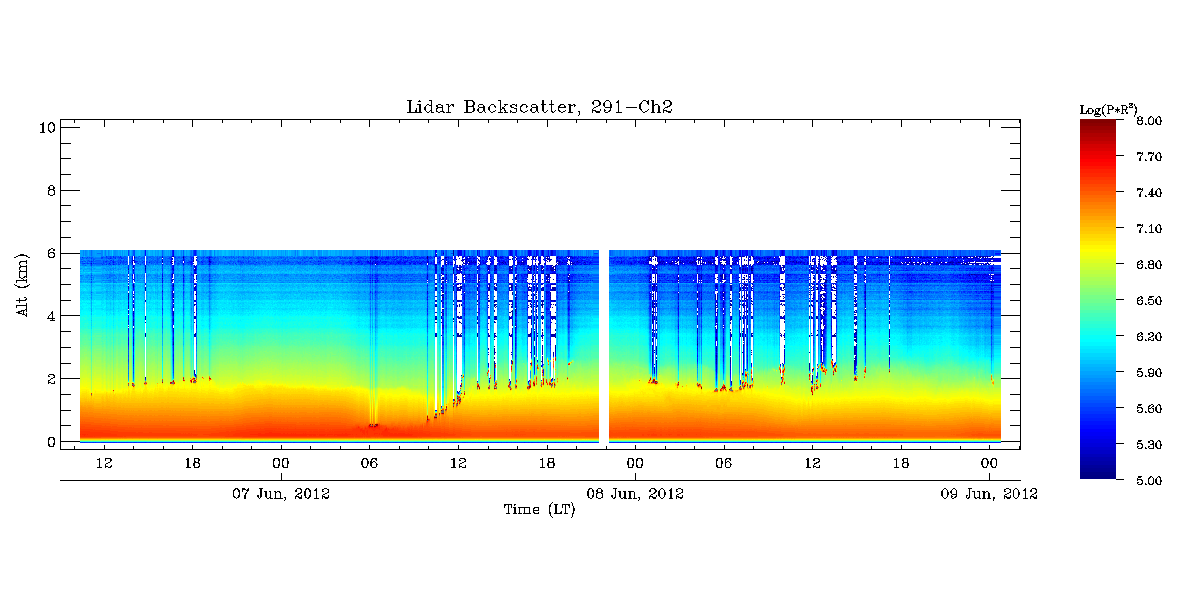Click the "00" tick above 07 Jun, 2012
Screen dimensions: 1200x600
point(281,463)
